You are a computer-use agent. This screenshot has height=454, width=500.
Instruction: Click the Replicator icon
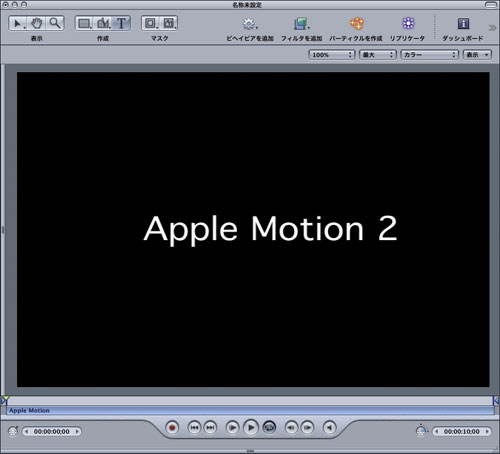tap(408, 24)
